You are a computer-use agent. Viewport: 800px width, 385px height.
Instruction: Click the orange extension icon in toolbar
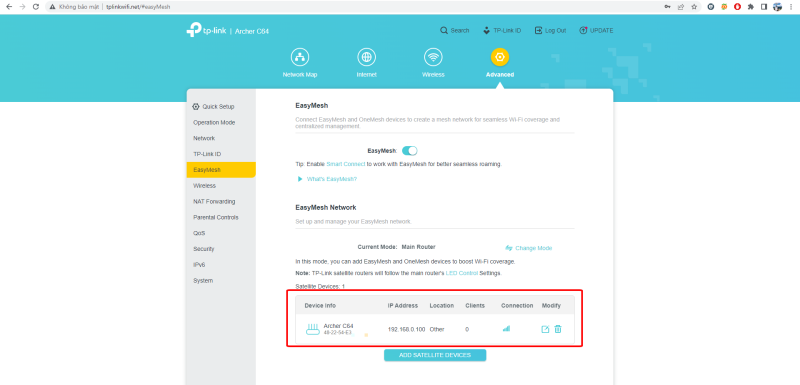[724, 7]
